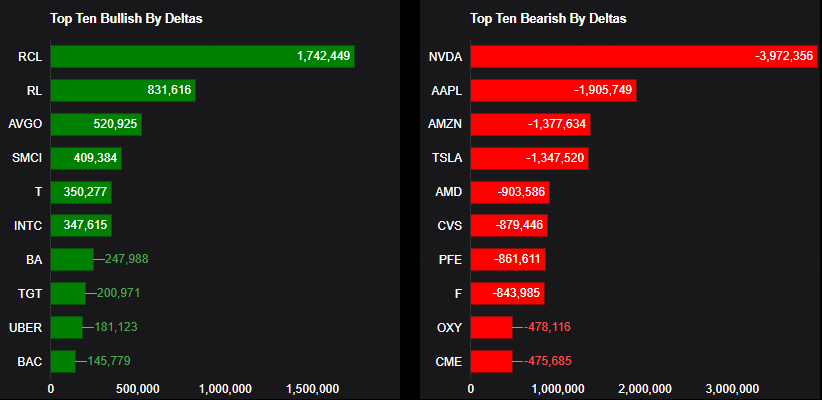Click the PFE ticker label

click(450, 259)
